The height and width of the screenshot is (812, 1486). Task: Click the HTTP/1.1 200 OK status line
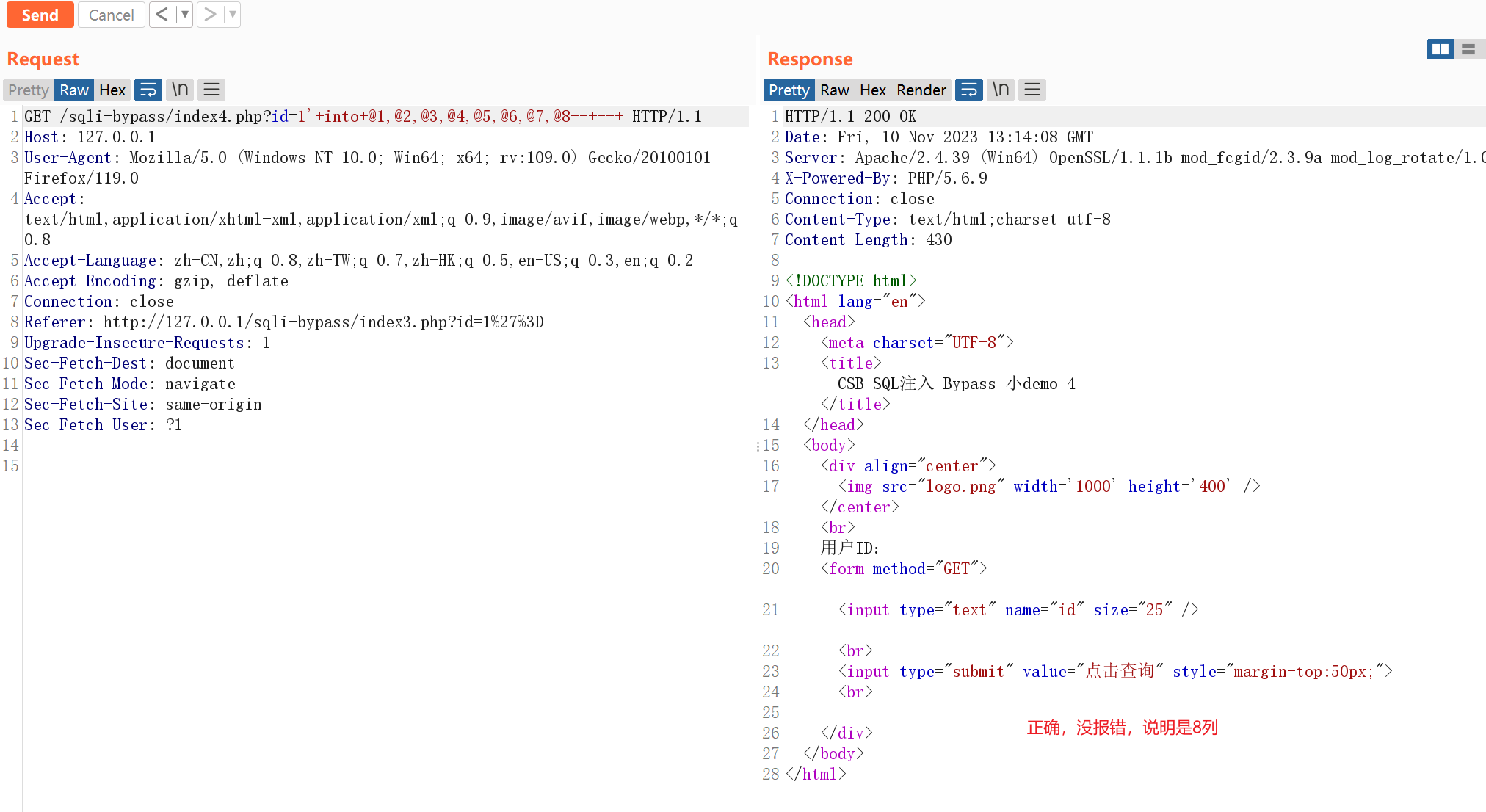click(x=850, y=116)
